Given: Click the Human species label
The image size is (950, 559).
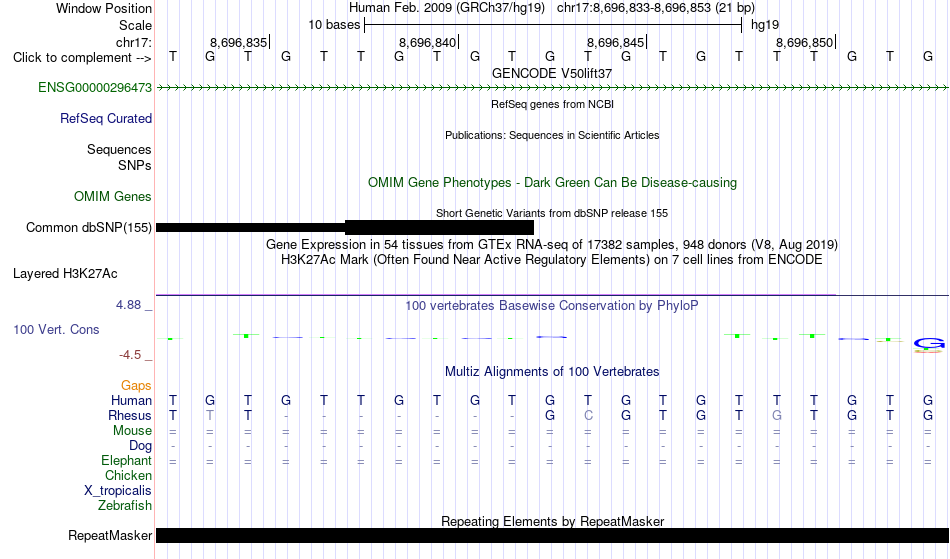Looking at the screenshot, I should click(x=131, y=401).
